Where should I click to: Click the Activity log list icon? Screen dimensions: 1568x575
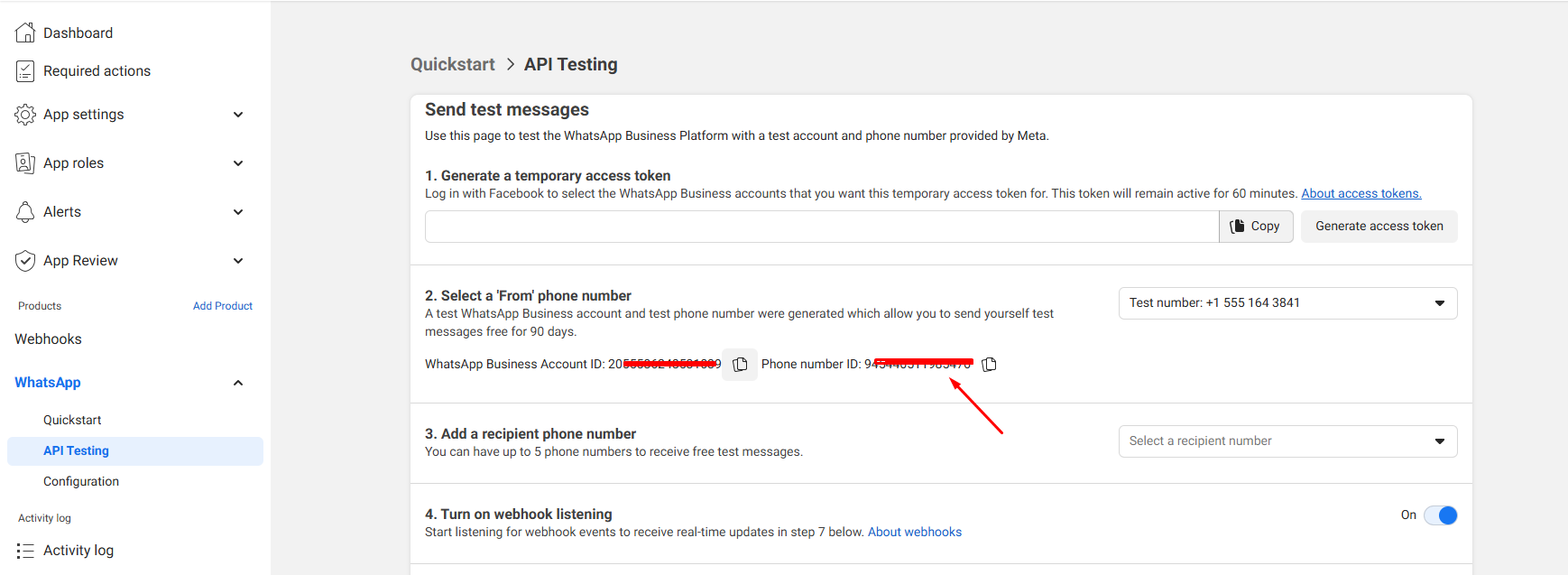click(x=25, y=551)
